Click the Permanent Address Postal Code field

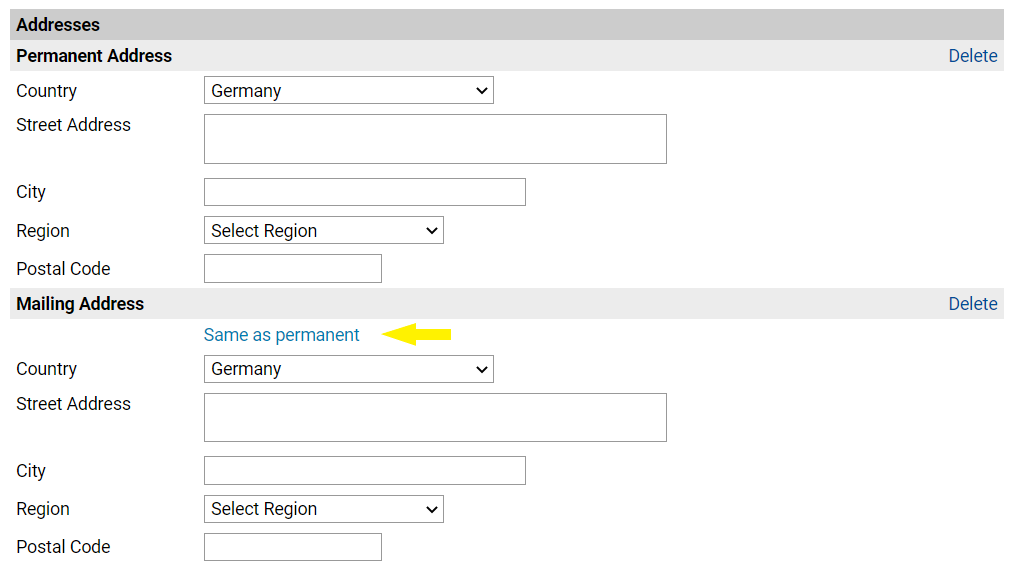pyautogui.click(x=292, y=269)
